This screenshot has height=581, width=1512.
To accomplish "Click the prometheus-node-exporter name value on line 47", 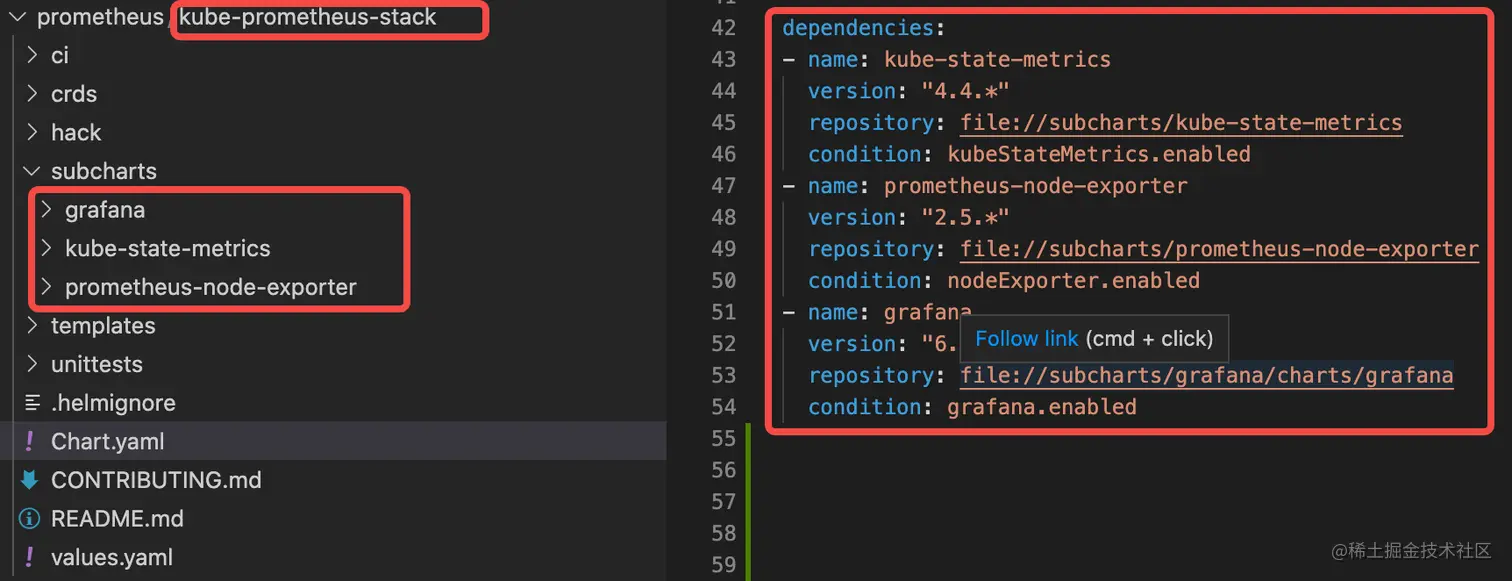I will [x=1036, y=186].
